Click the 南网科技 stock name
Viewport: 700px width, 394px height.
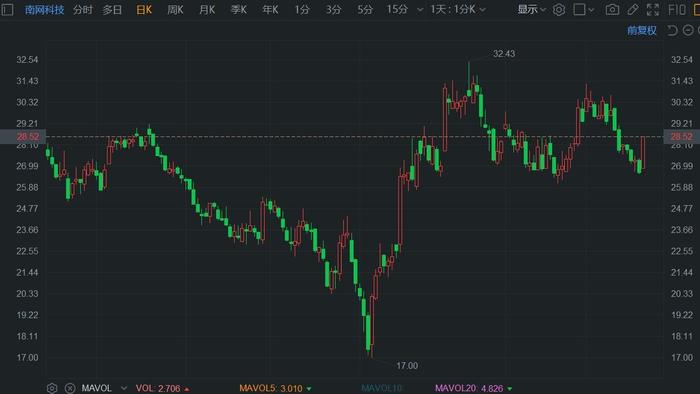(x=45, y=9)
